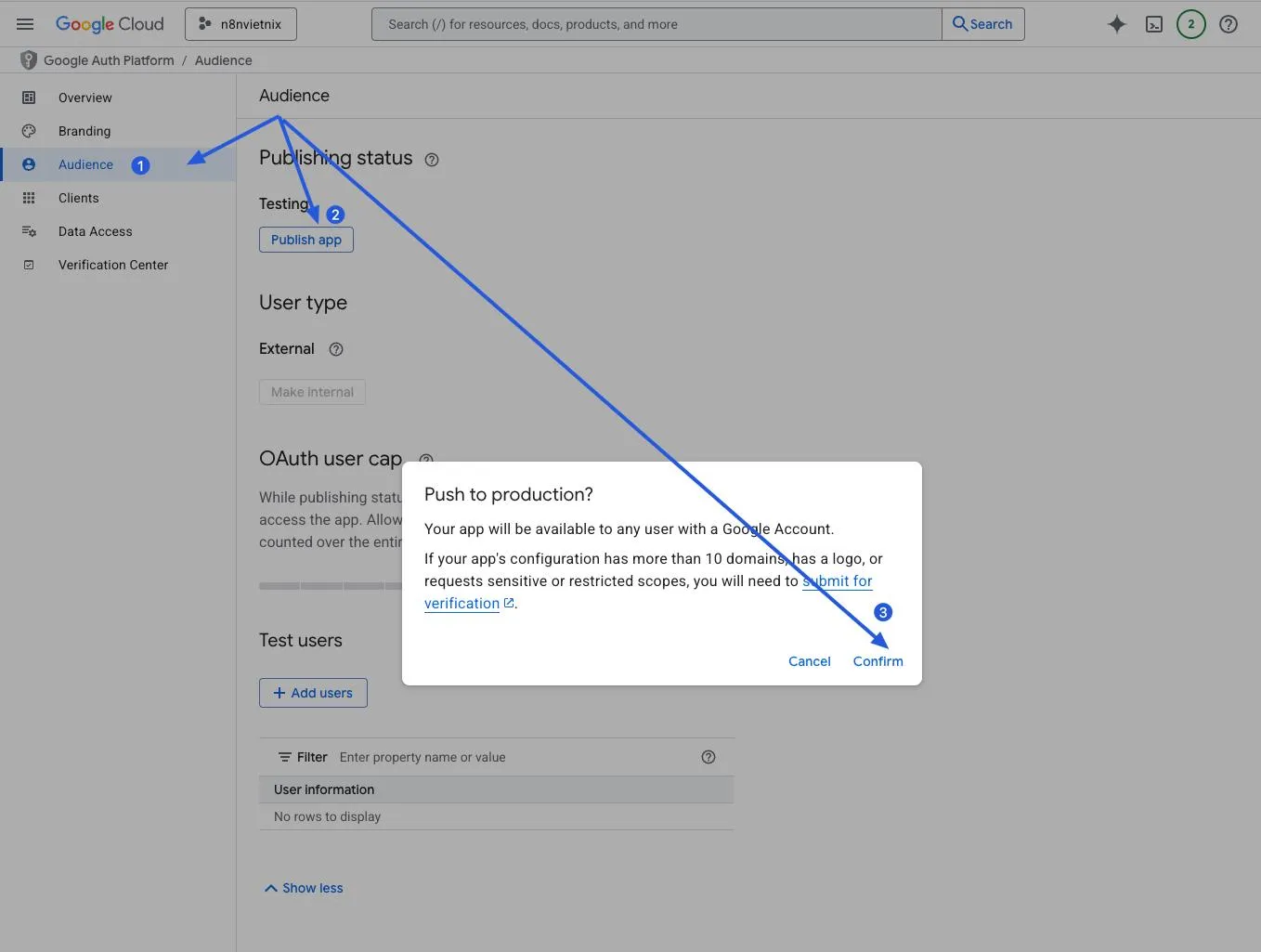The width and height of the screenshot is (1261, 952).
Task: Click the Audience person icon
Action: [x=29, y=164]
